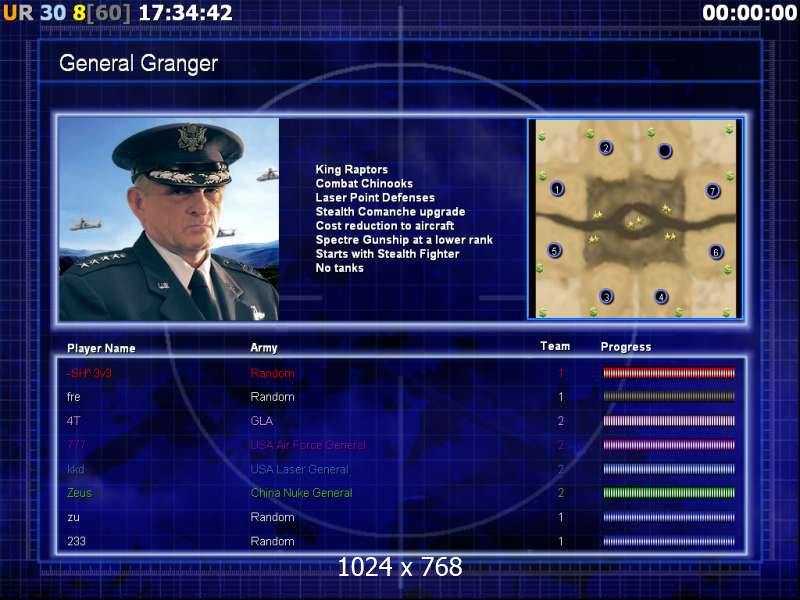Click General Granger's portrait image
The width and height of the screenshot is (800, 600).
pyautogui.click(x=169, y=219)
